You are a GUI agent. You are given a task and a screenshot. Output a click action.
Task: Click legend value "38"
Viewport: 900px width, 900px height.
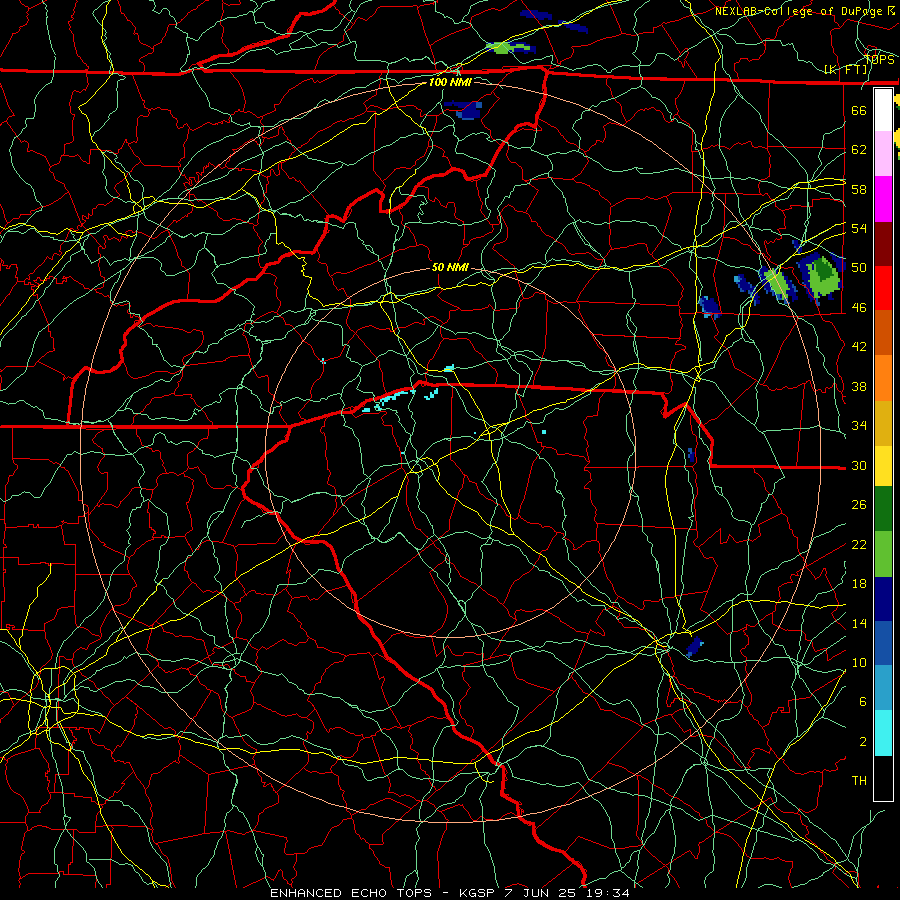point(859,386)
